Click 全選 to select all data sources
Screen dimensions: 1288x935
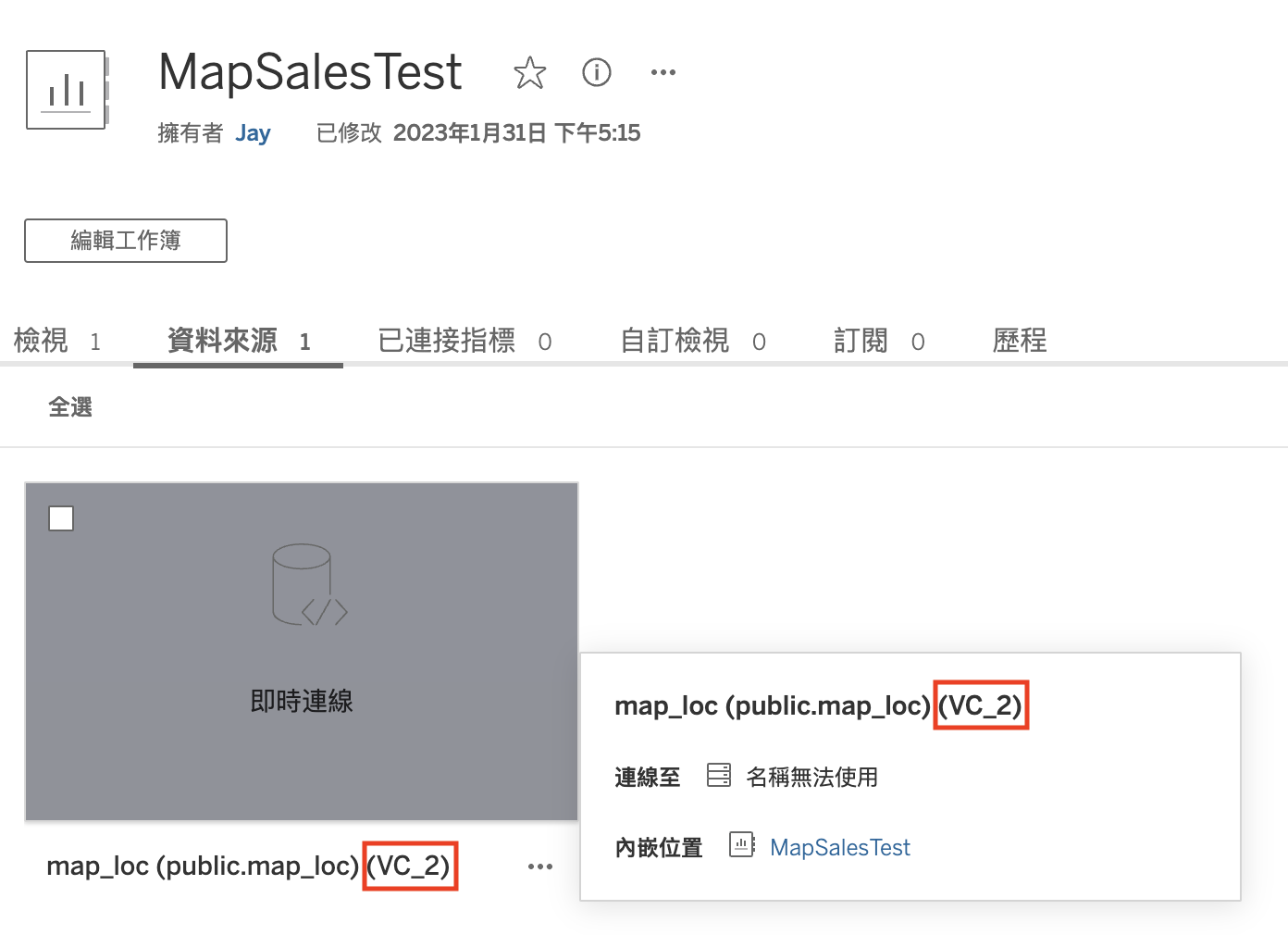70,407
